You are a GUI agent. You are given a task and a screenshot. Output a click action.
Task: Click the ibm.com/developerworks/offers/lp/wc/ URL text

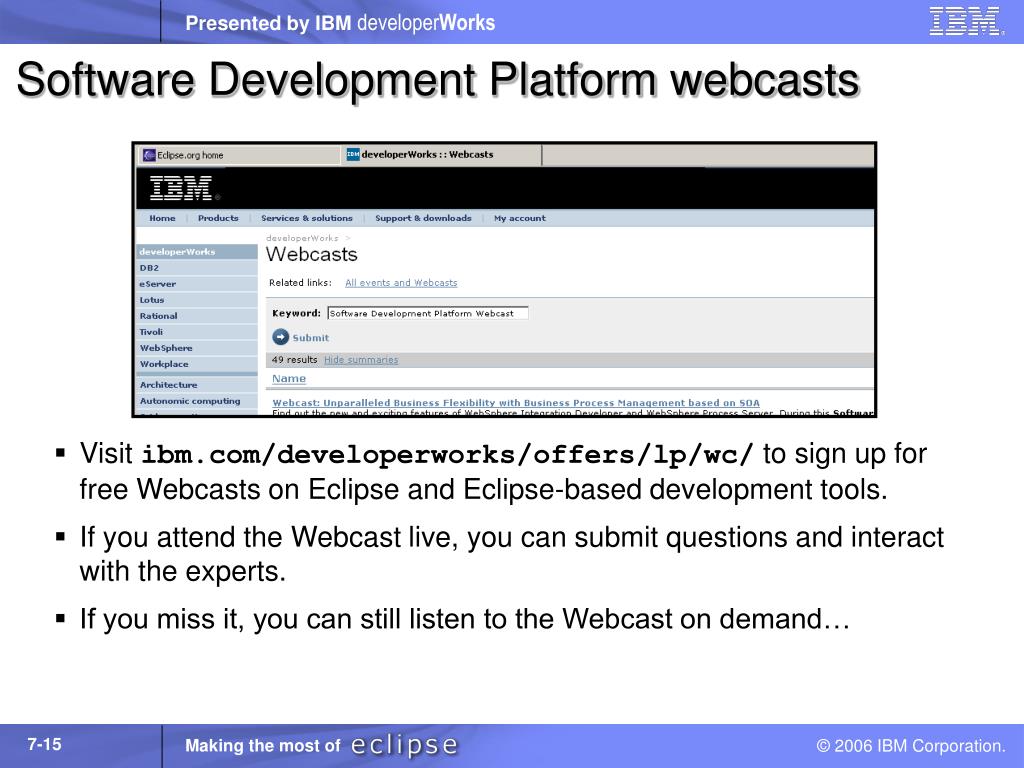point(448,455)
